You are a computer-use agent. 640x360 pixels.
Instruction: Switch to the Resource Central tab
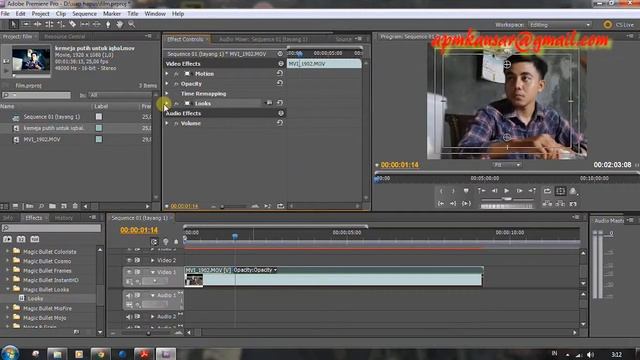[64, 37]
